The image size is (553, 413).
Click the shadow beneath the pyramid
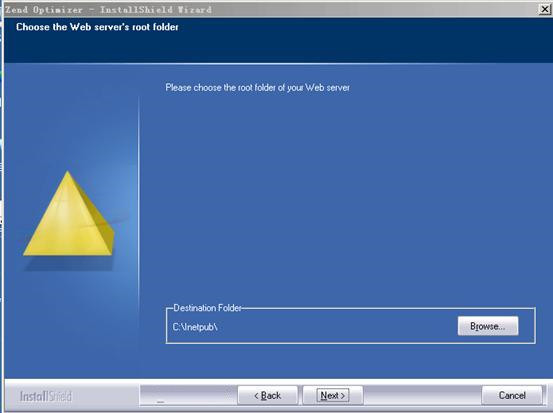click(69, 263)
